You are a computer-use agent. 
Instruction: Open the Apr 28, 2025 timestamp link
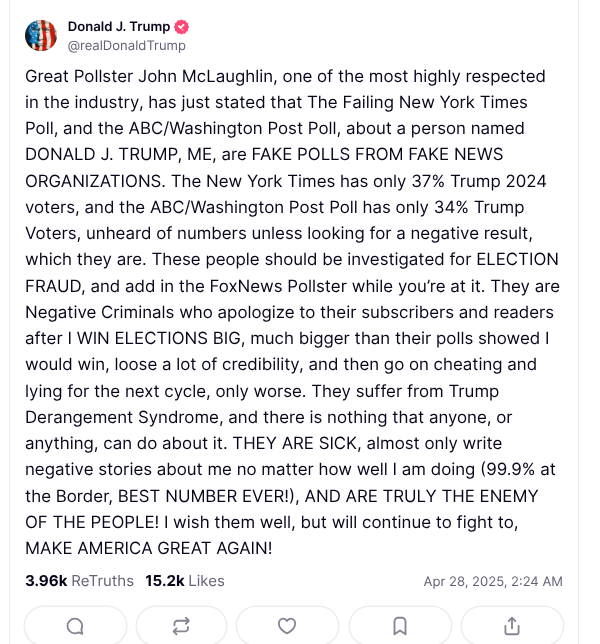[492, 581]
